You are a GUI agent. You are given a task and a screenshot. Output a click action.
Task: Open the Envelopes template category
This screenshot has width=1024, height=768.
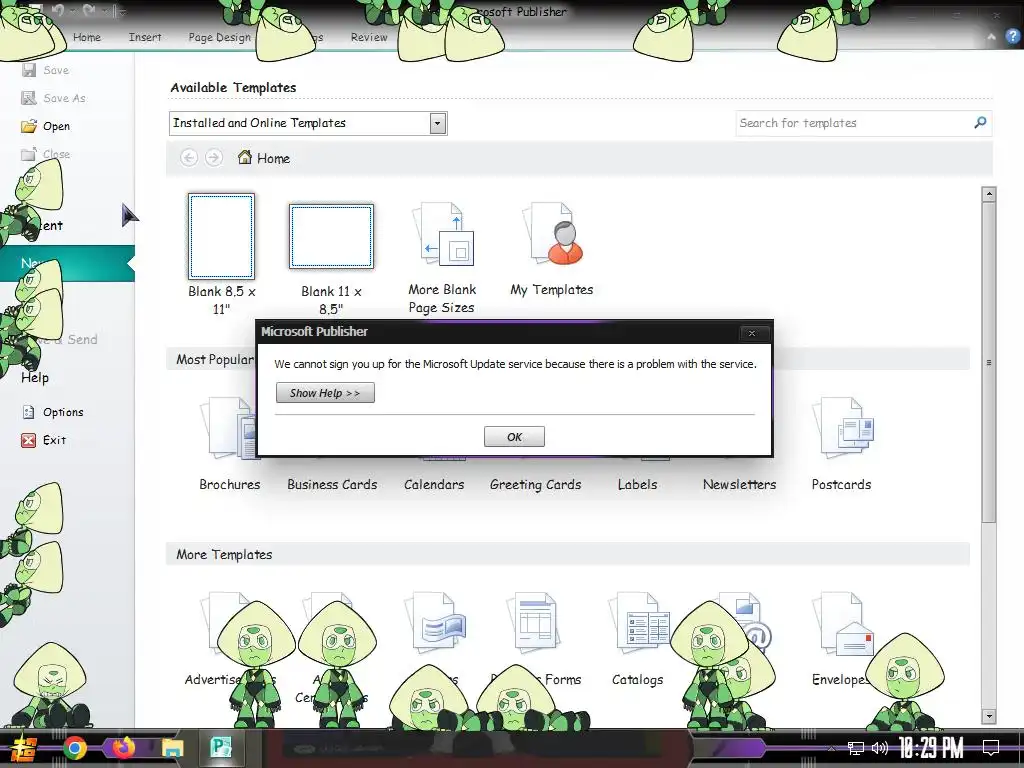click(841, 639)
